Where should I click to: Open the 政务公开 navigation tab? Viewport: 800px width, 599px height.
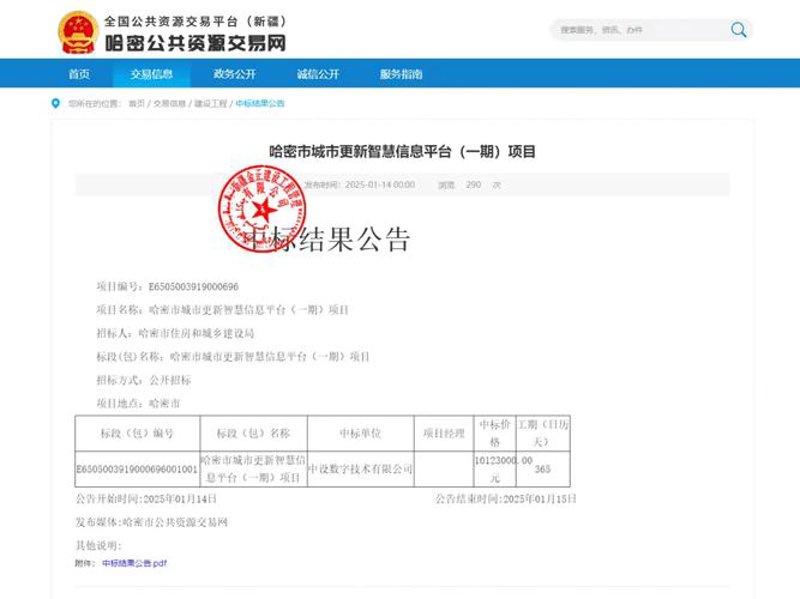pos(234,74)
